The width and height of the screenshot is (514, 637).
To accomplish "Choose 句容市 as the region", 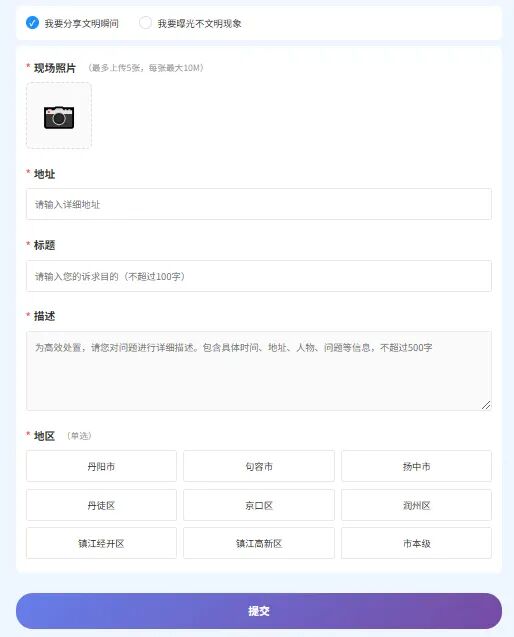I will point(259,466).
